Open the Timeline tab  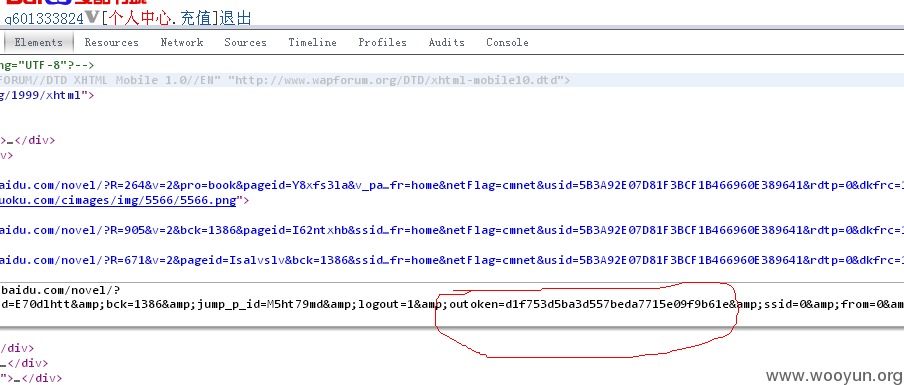point(312,43)
